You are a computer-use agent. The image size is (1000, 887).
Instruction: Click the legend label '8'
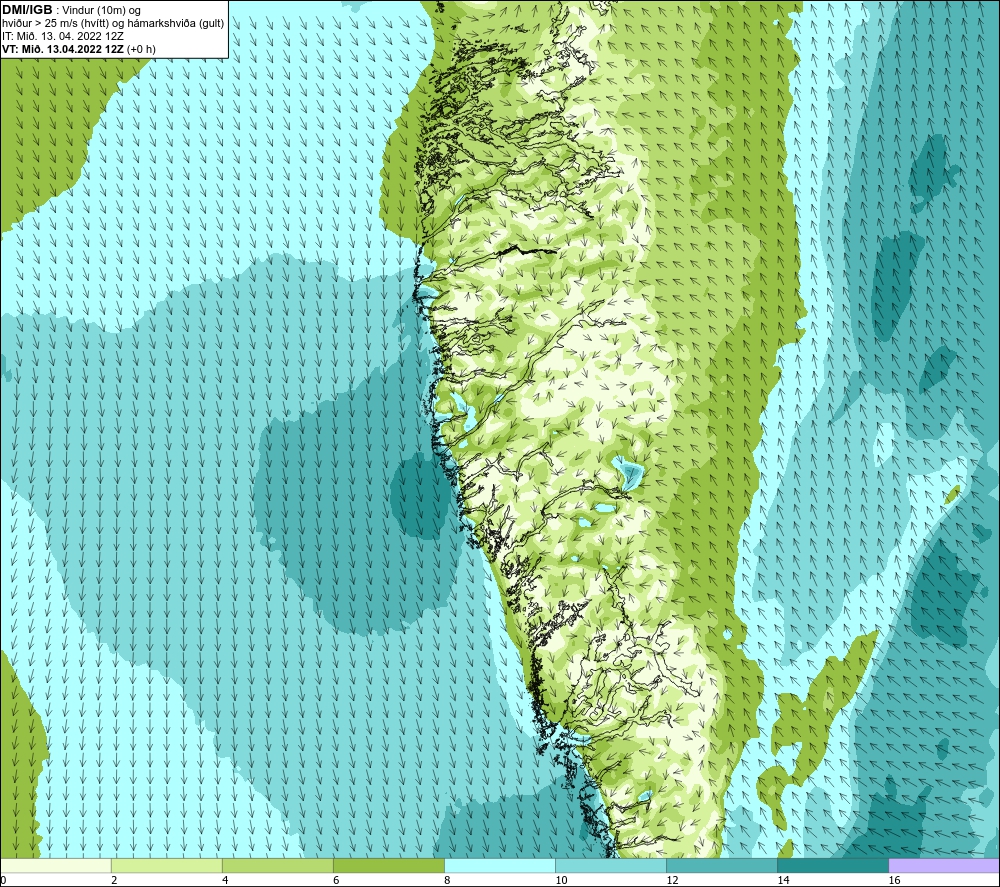pyautogui.click(x=447, y=880)
